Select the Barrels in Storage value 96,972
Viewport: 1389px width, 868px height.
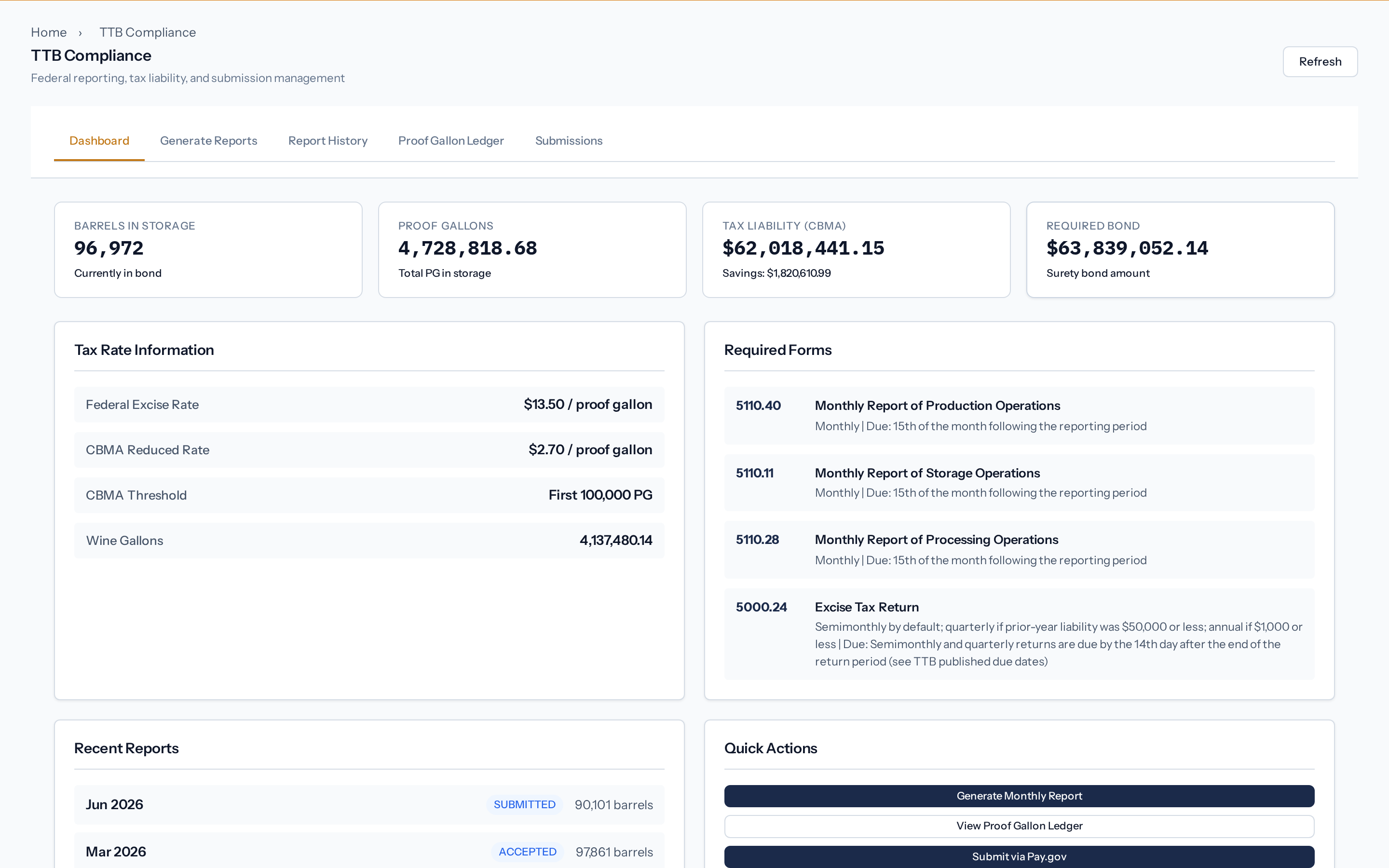coord(109,248)
